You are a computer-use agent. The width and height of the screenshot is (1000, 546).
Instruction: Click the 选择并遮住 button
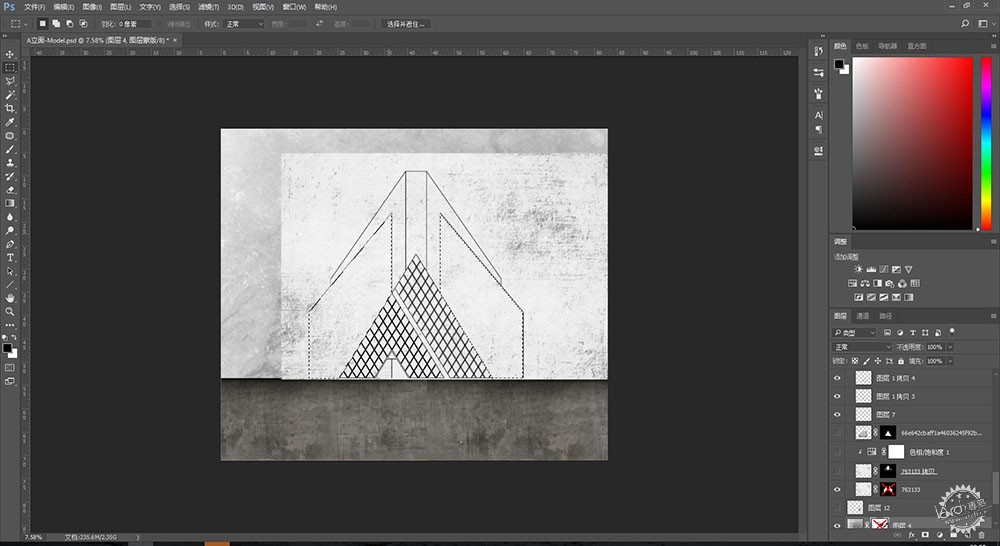coord(406,24)
